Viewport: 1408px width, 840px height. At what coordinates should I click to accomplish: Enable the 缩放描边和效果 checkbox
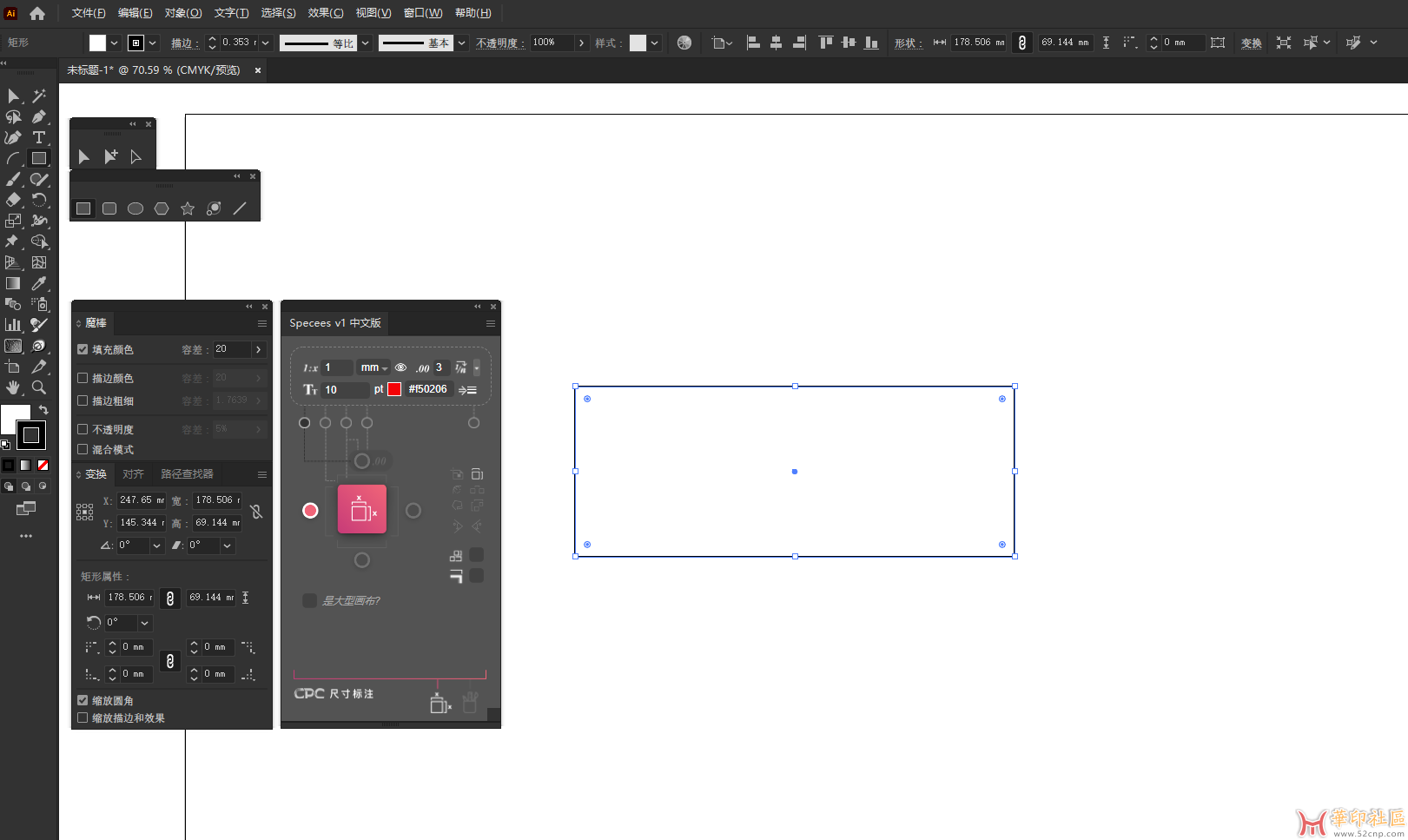(x=83, y=718)
